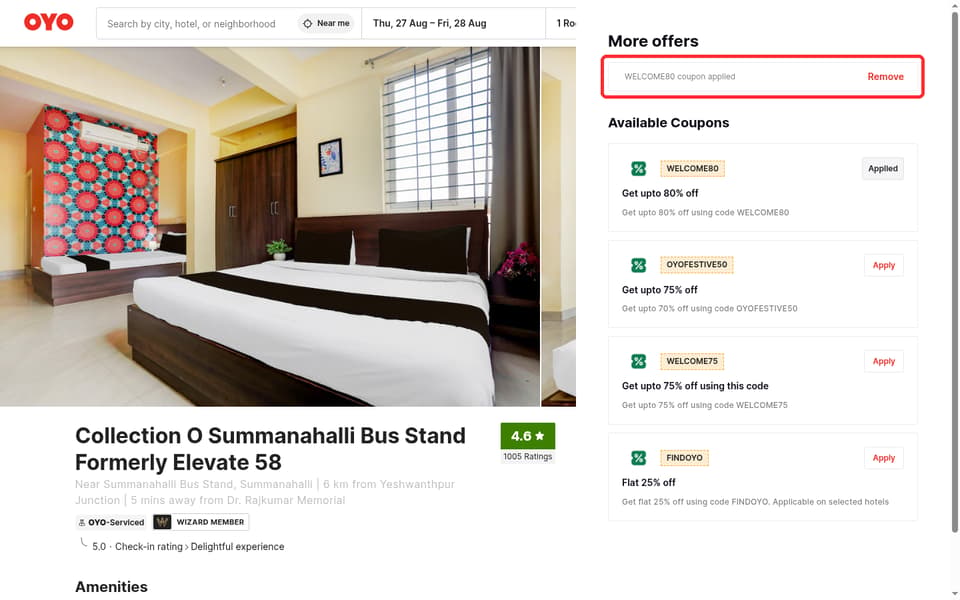Apply the FINDOYO coupon

[x=883, y=458]
